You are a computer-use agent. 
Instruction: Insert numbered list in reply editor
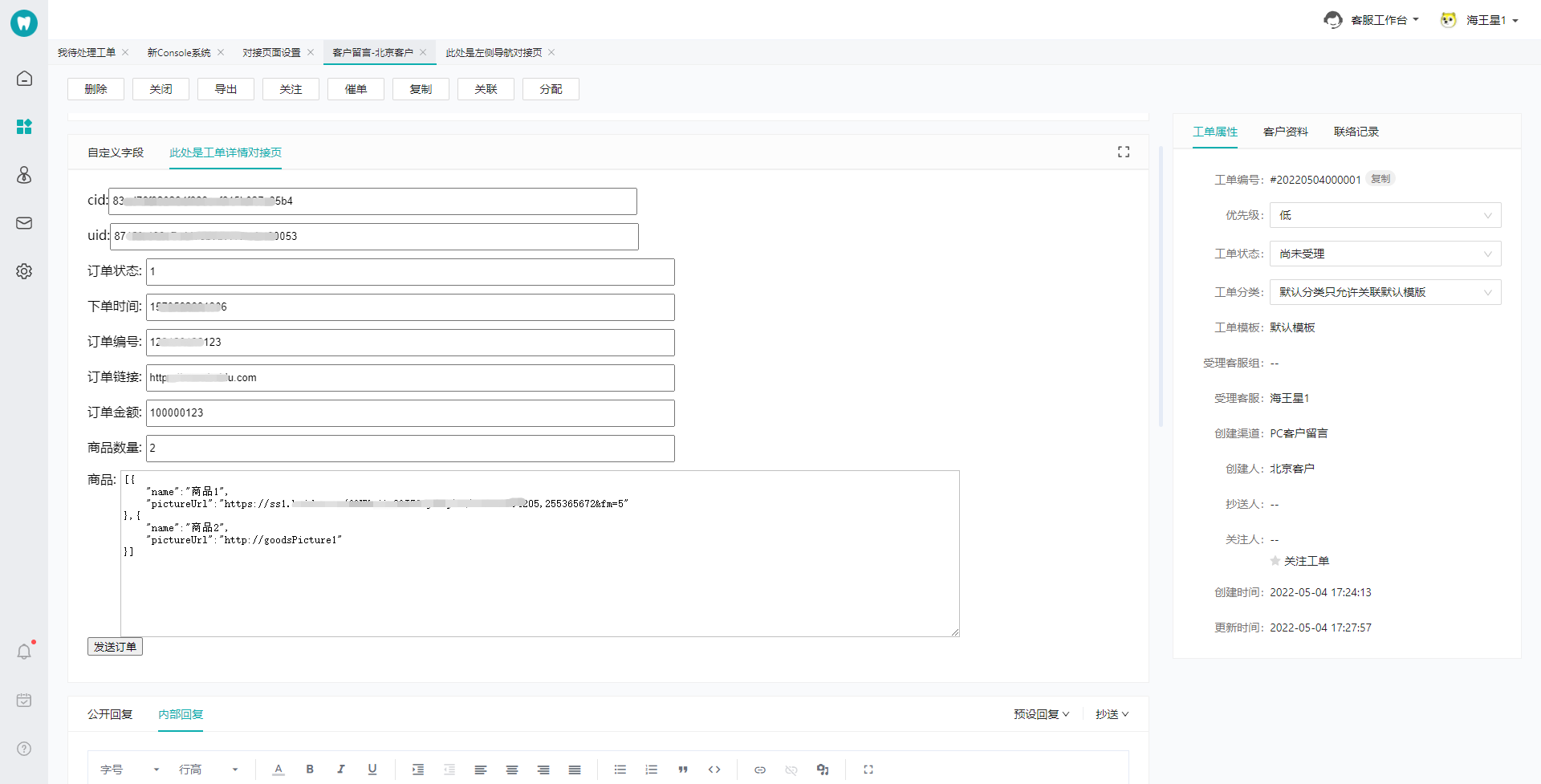click(x=652, y=770)
